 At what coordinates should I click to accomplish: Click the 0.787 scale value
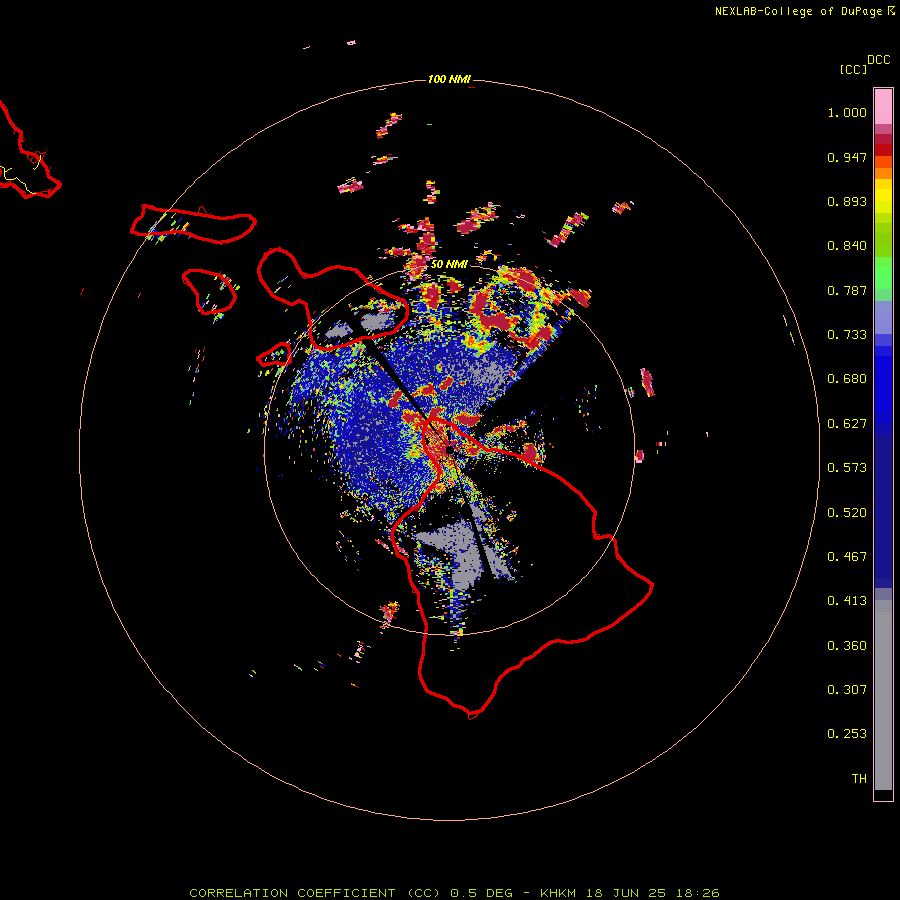coord(847,290)
